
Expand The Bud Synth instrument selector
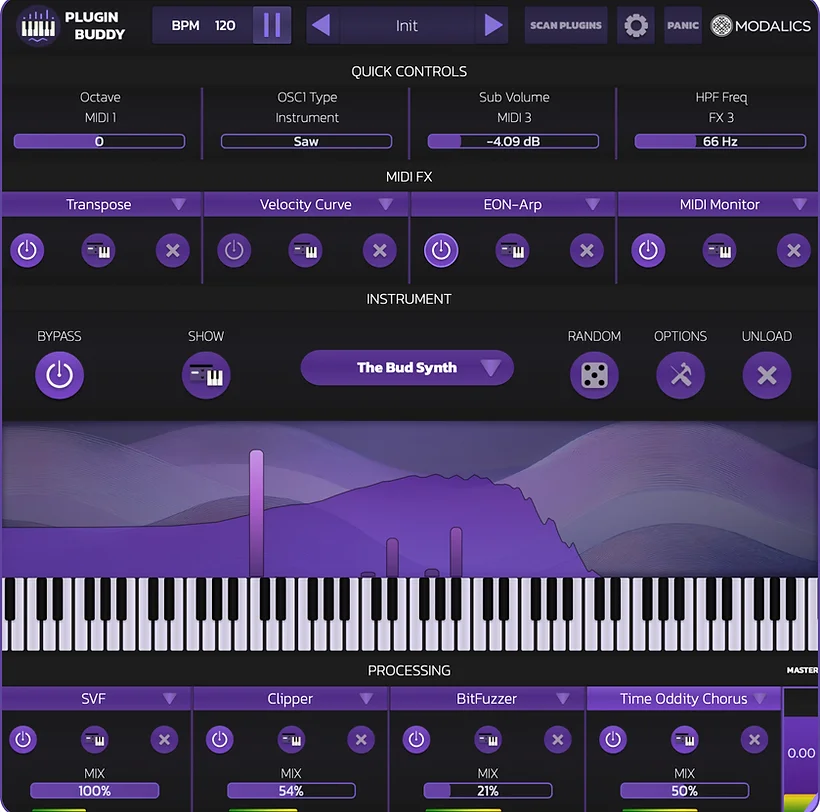[x=407, y=368]
